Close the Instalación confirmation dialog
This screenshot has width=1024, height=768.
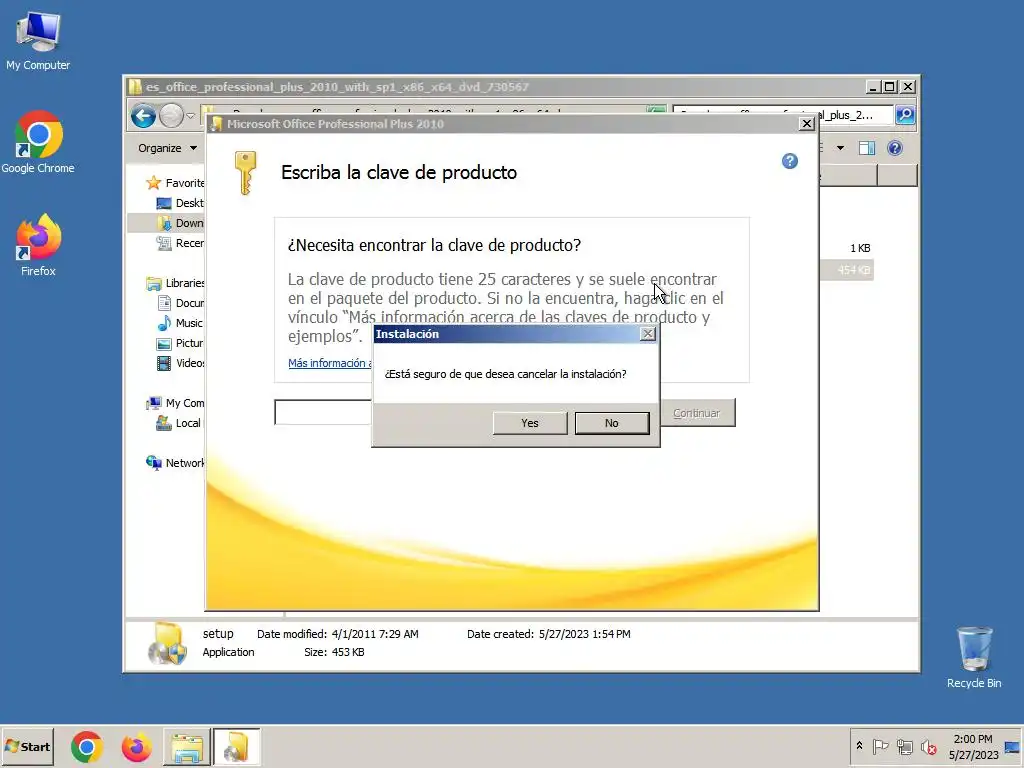(x=647, y=334)
